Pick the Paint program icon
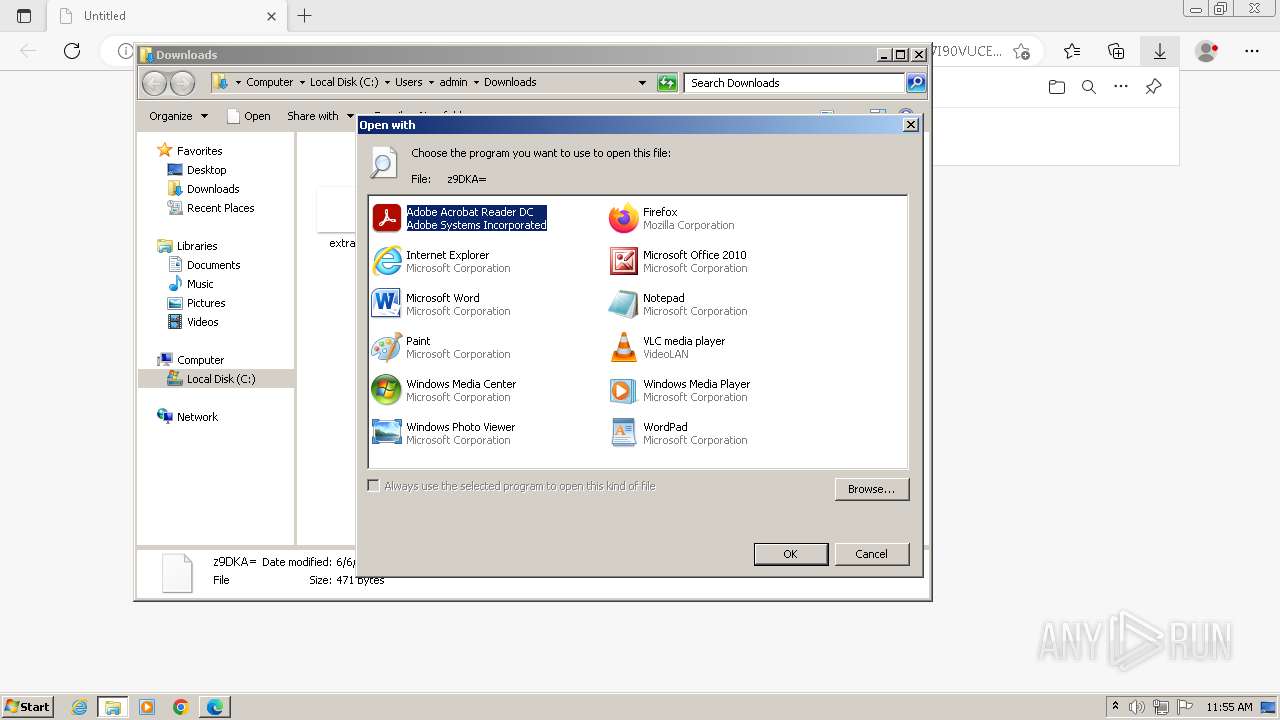Screen dimensions: 1280x720 point(386,347)
